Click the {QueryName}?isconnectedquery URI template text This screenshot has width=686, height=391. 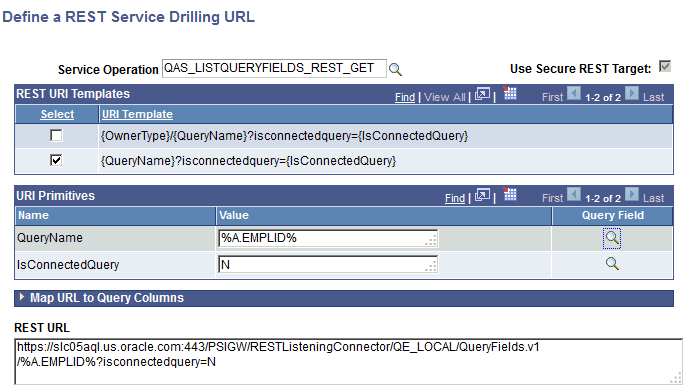click(248, 161)
